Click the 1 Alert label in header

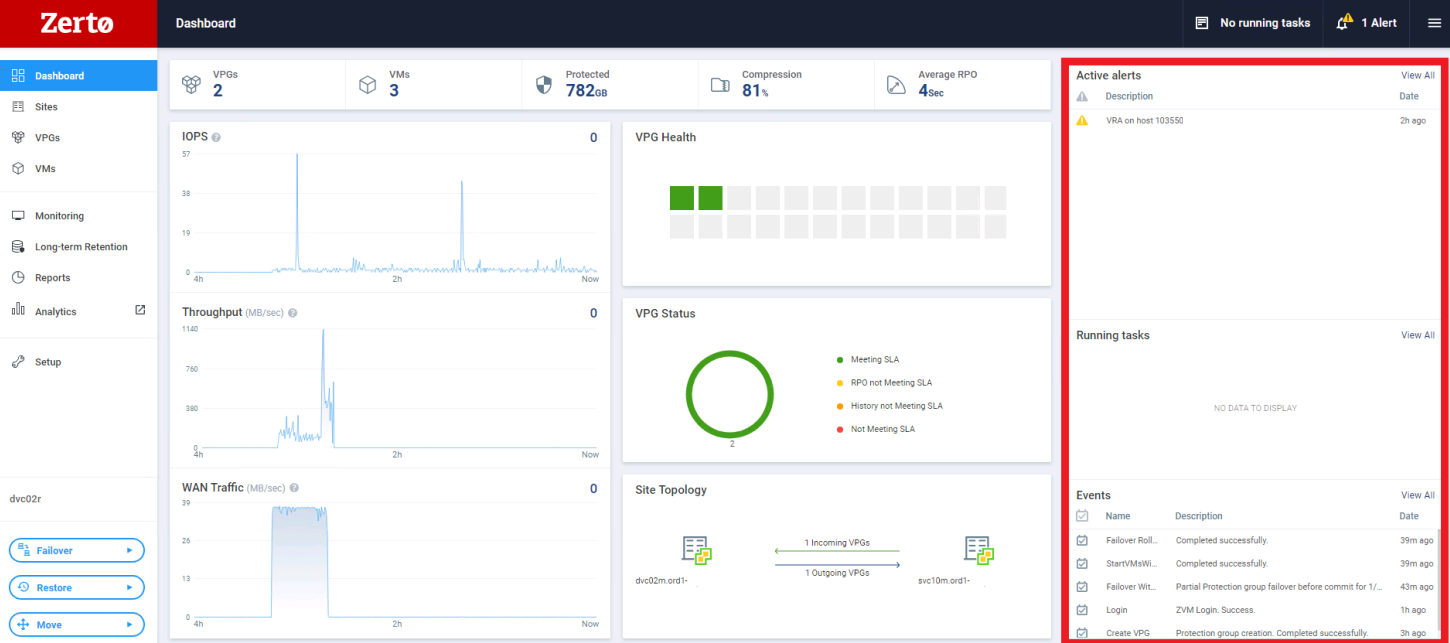[1379, 23]
